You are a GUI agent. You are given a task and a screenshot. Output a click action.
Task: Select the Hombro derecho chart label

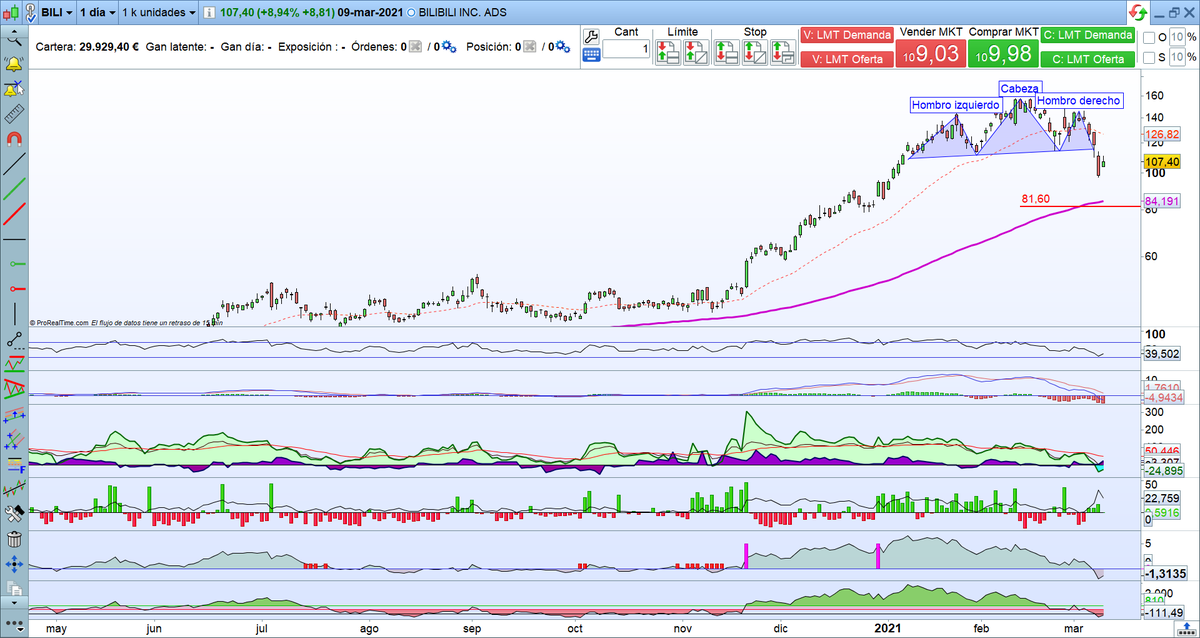coord(1078,100)
